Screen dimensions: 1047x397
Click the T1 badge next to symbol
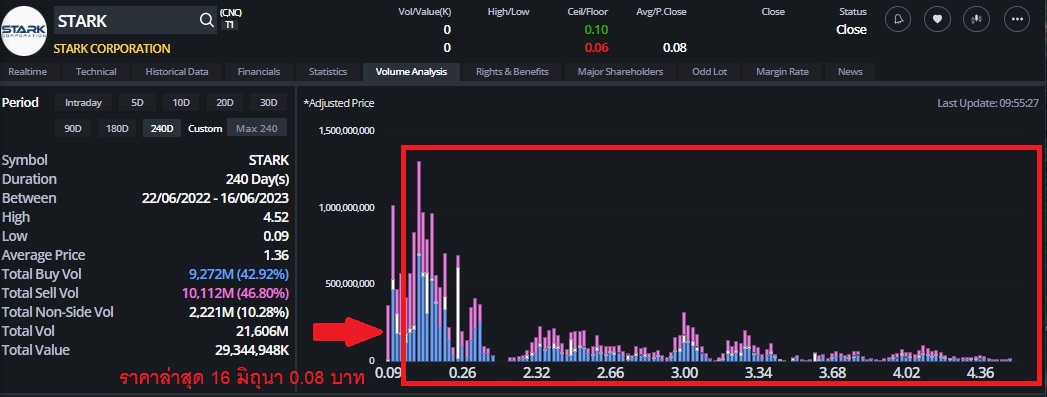pos(229,25)
